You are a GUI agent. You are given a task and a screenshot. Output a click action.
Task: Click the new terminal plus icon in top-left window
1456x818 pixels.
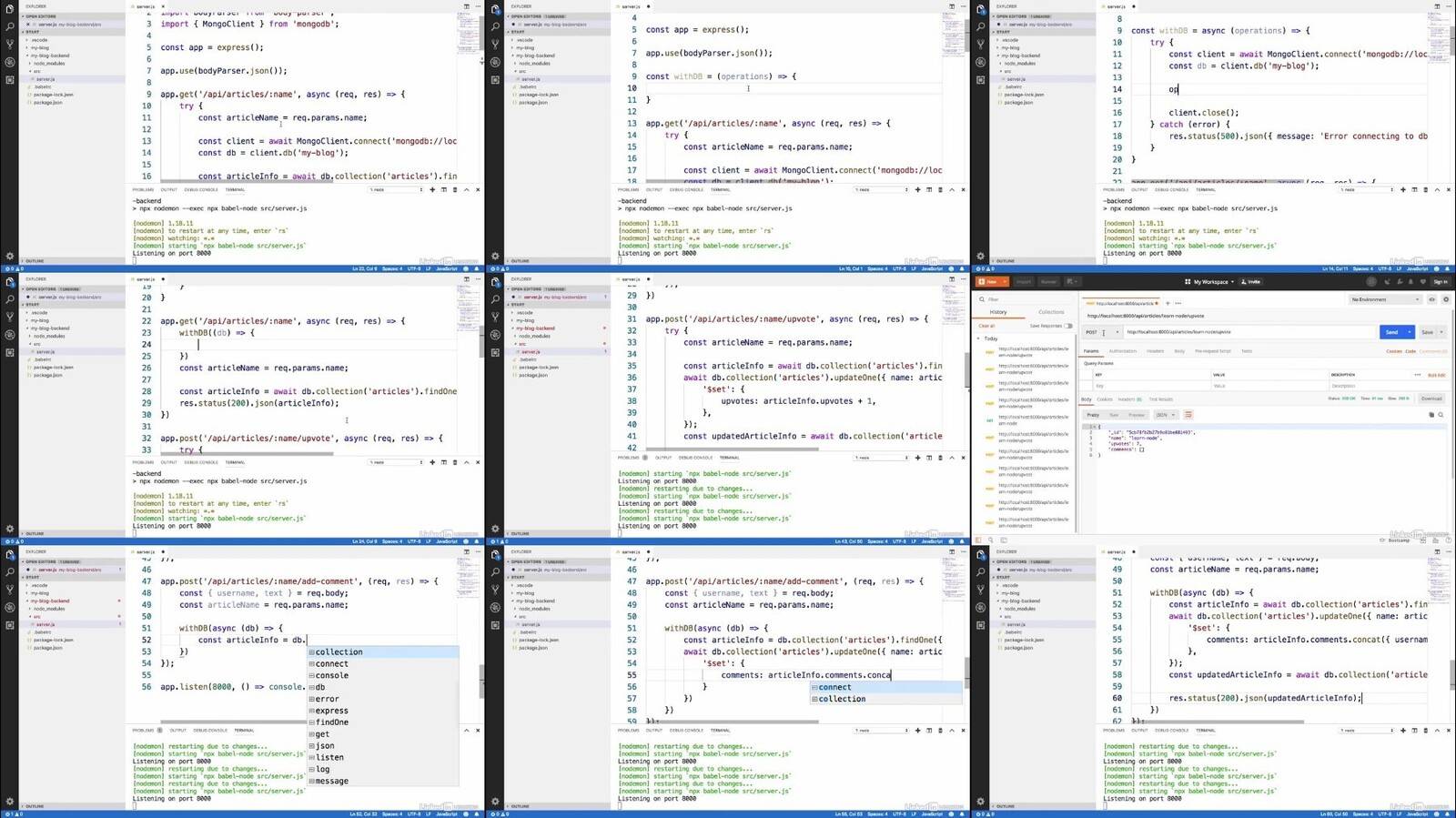(432, 190)
